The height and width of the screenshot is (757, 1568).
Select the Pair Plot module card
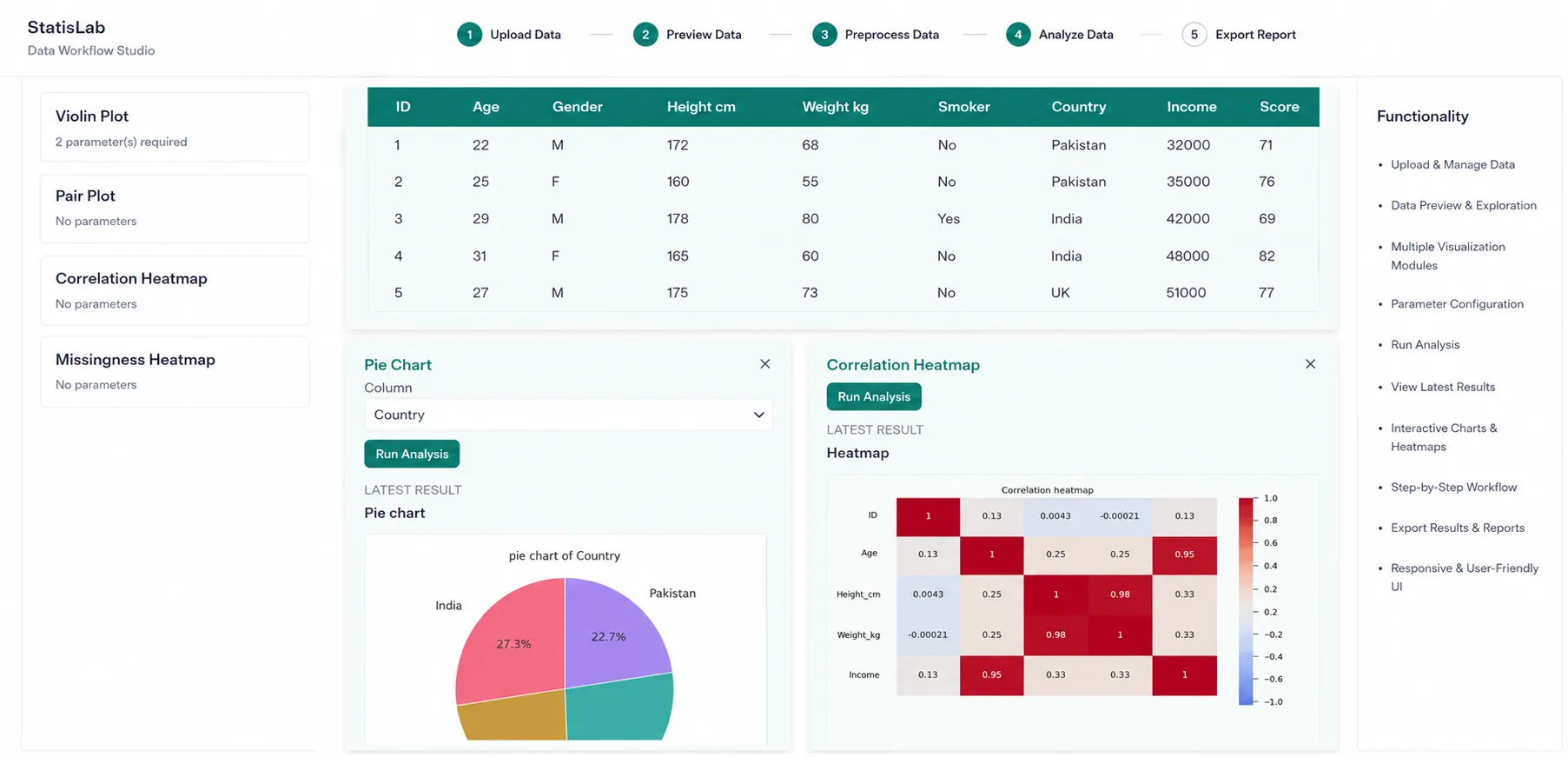coord(175,209)
